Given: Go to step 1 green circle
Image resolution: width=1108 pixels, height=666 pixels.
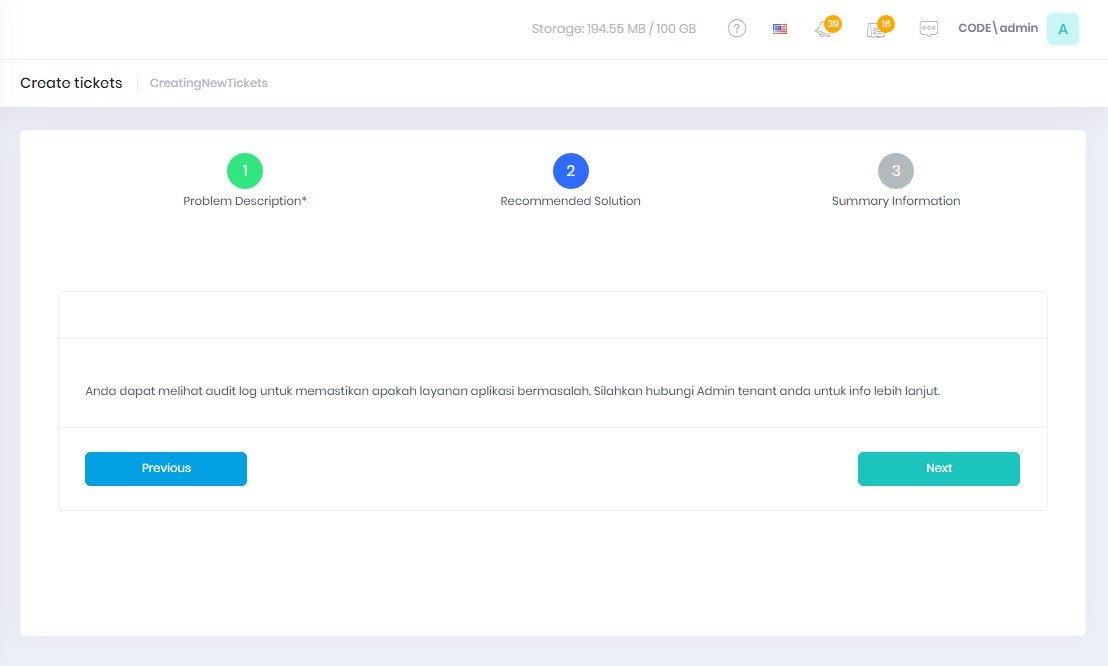Looking at the screenshot, I should click(x=245, y=171).
